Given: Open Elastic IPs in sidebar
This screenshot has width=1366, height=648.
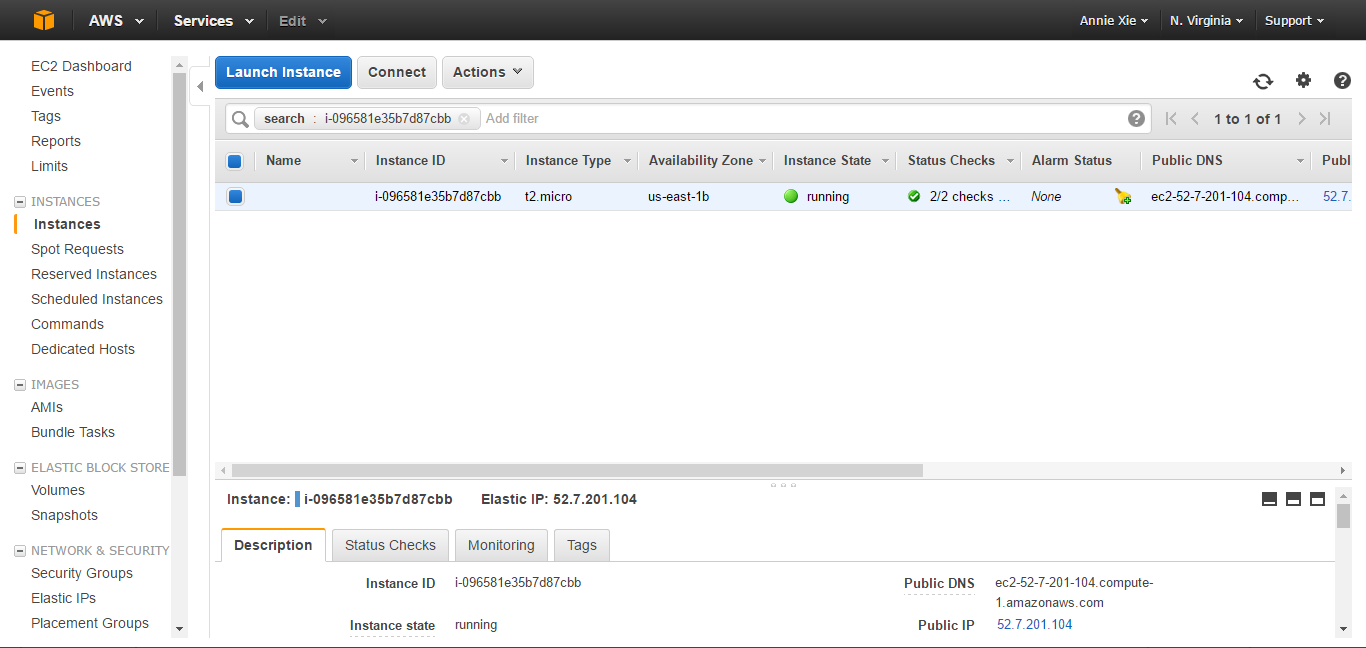Looking at the screenshot, I should click(63, 598).
